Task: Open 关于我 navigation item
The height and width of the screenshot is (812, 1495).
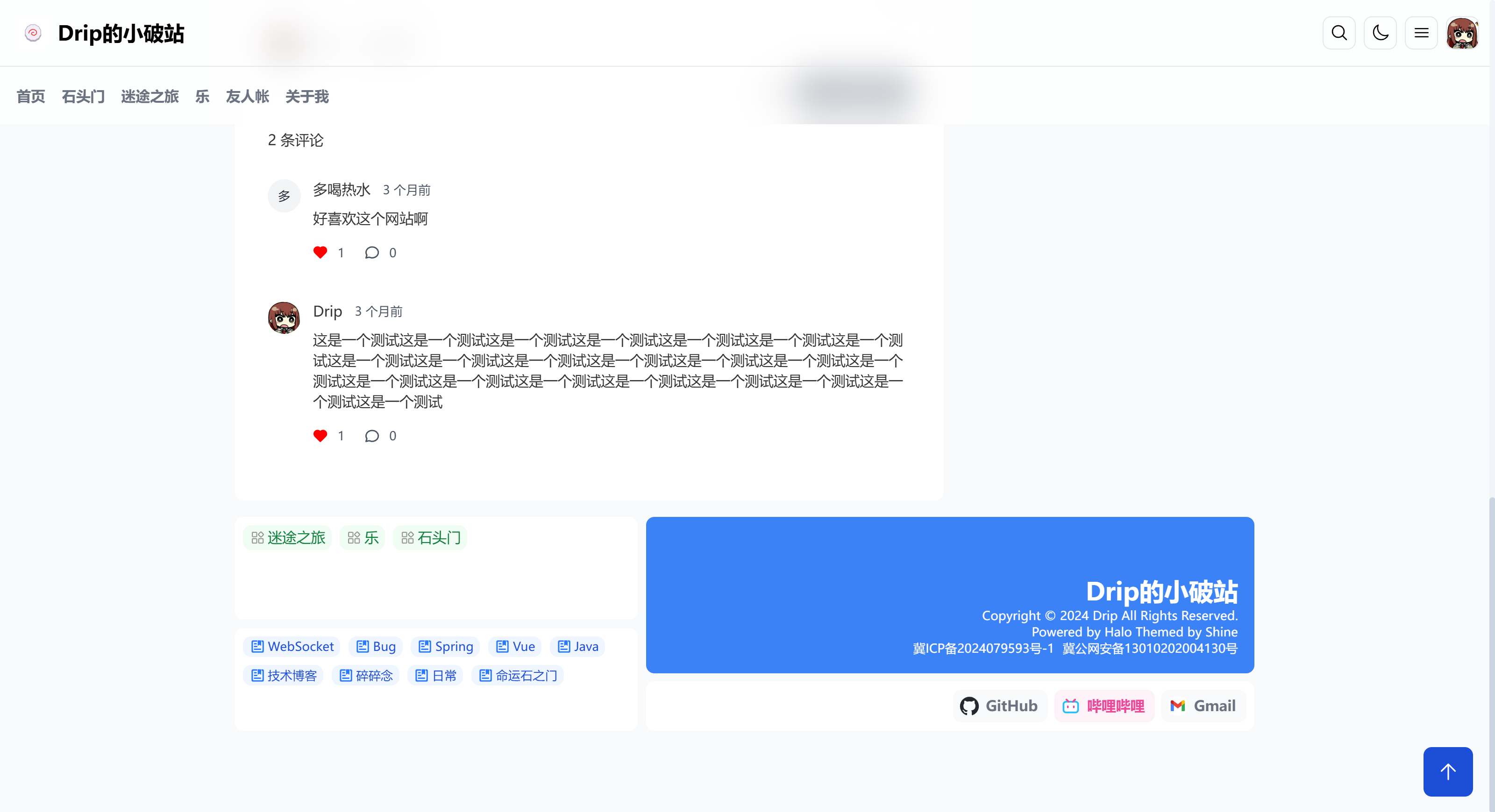Action: pos(307,96)
